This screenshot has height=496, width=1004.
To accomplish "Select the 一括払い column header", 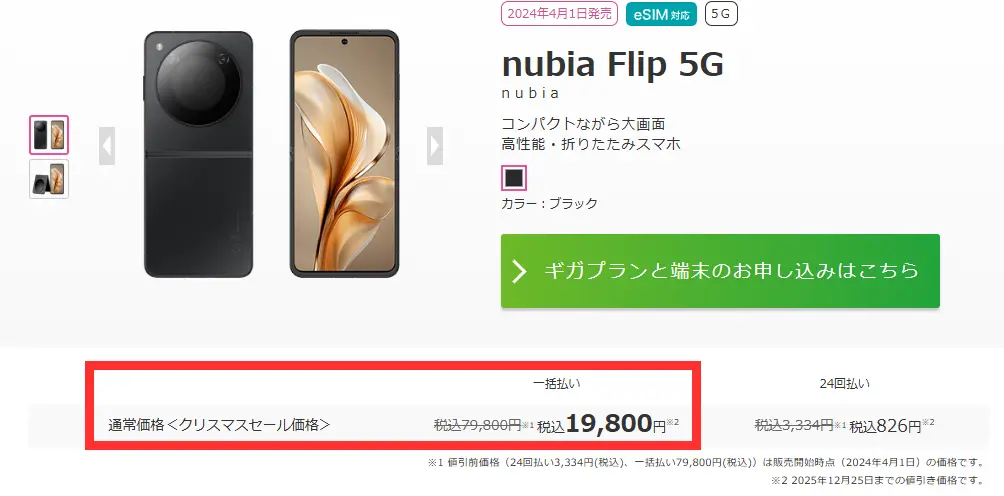I will (x=557, y=384).
